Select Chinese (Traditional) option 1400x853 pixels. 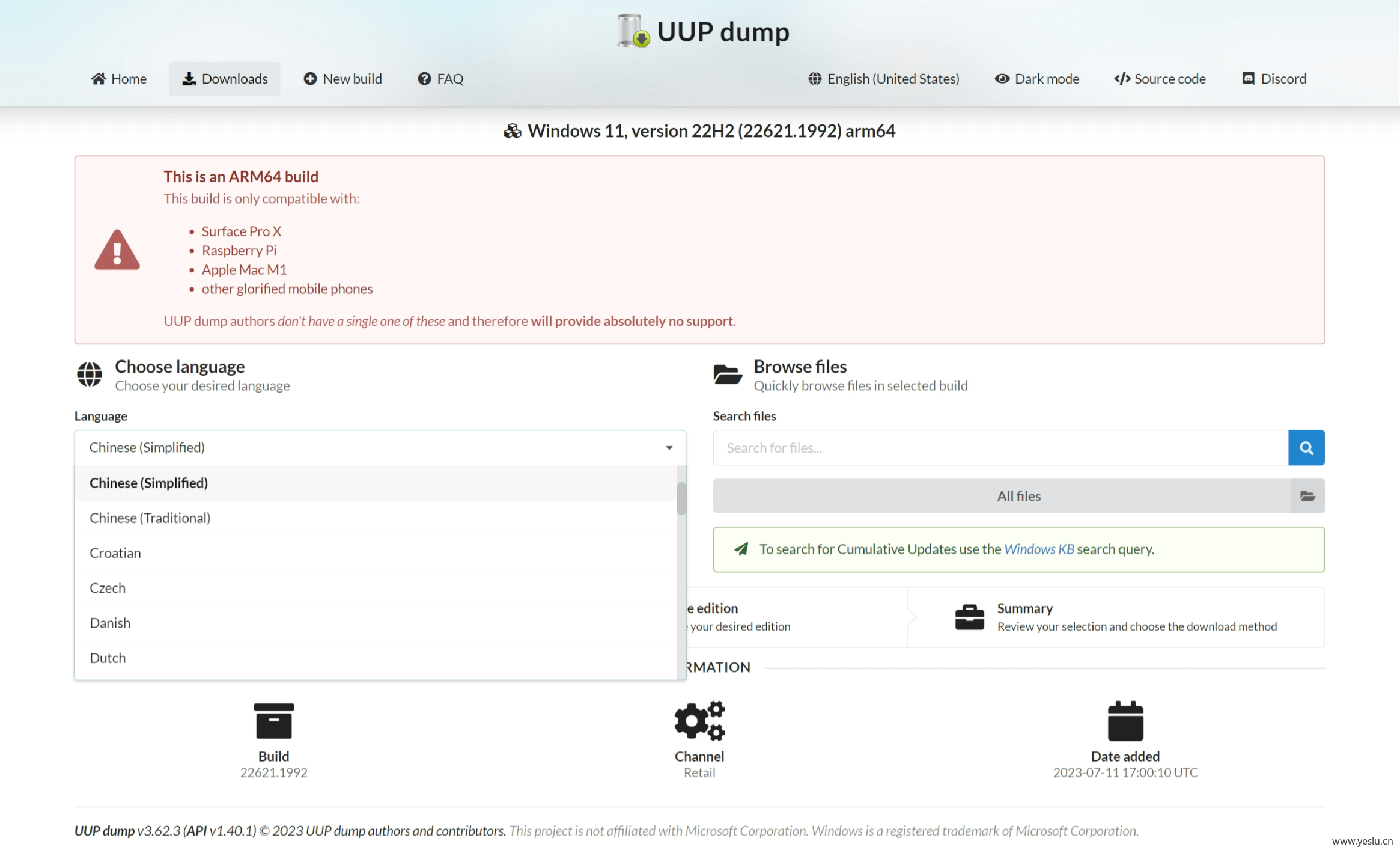pos(376,518)
